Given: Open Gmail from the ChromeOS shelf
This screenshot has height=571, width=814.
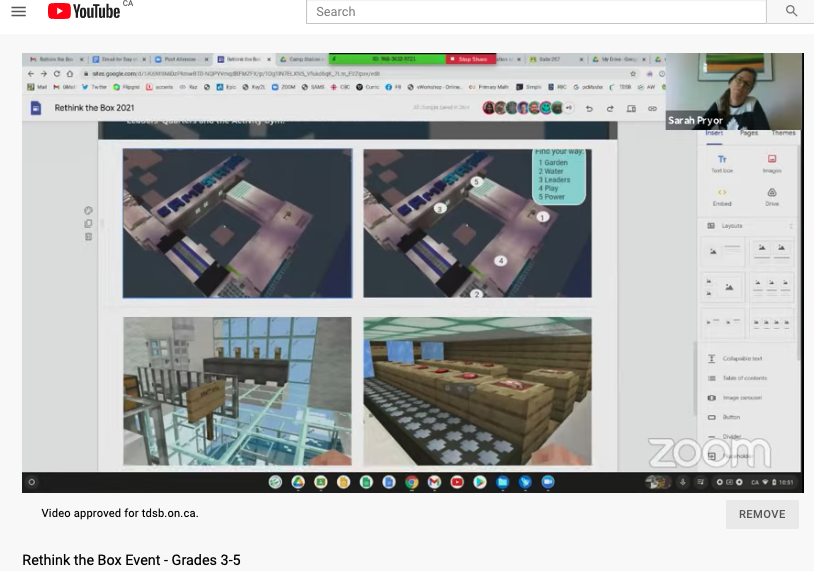Looking at the screenshot, I should (x=434, y=482).
